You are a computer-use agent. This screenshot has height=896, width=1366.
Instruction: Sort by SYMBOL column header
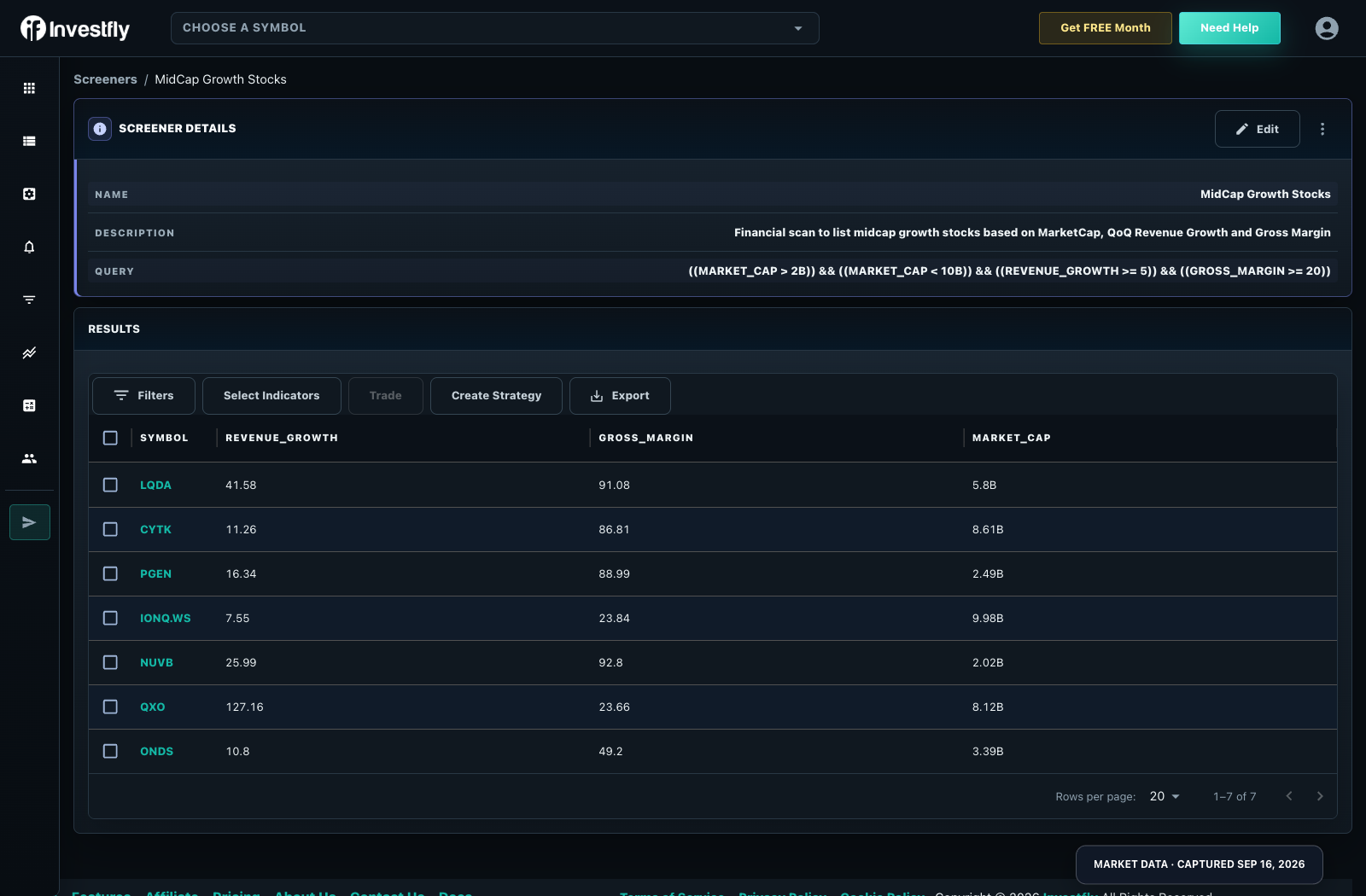164,438
